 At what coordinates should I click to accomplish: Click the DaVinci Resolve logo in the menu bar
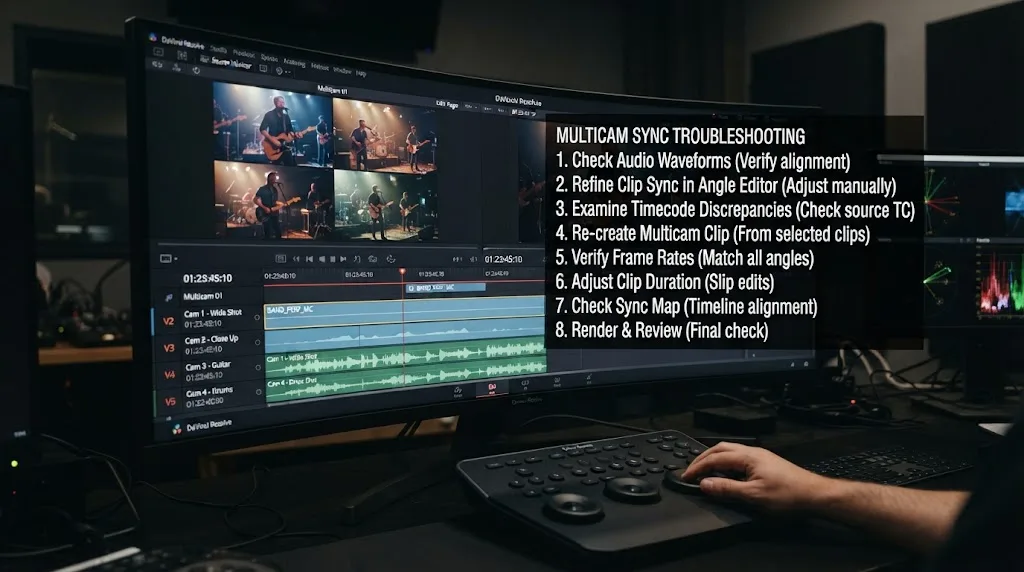(153, 38)
